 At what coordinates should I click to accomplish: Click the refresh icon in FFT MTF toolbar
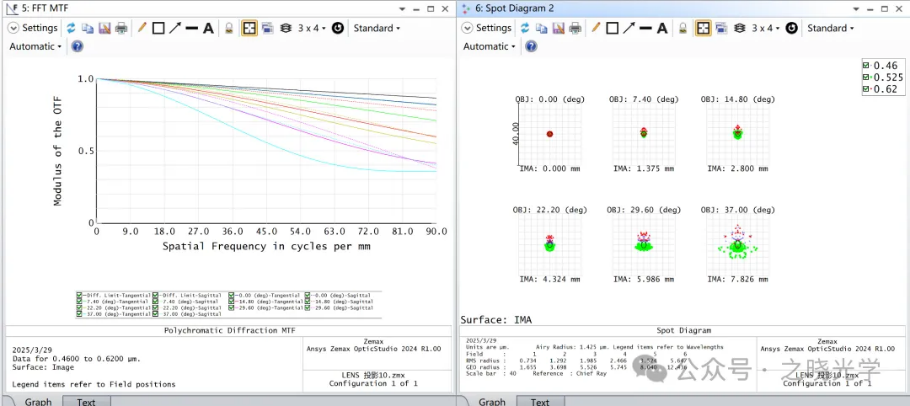click(x=71, y=28)
